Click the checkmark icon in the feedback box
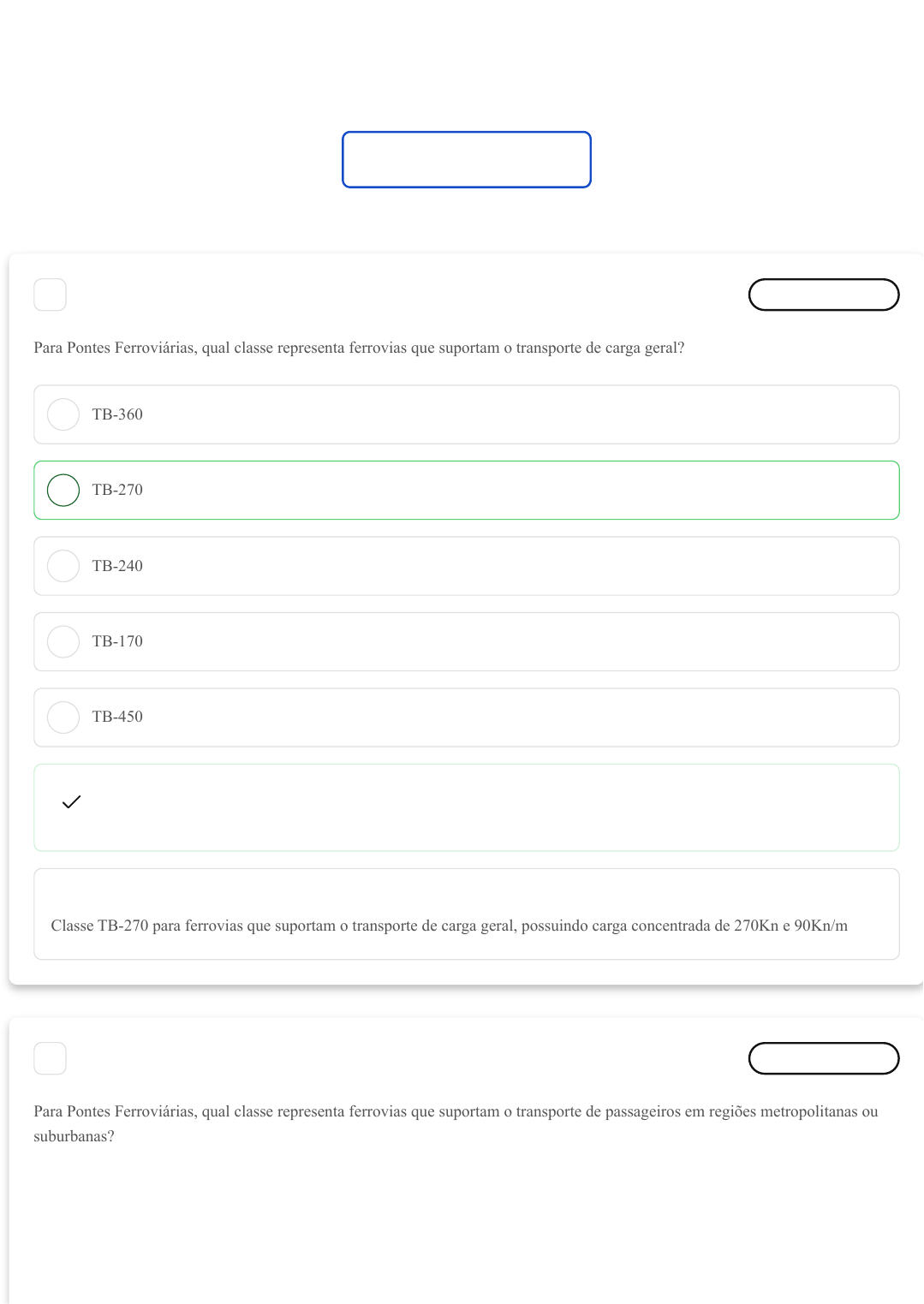This screenshot has width=924, height=1304. [x=72, y=801]
